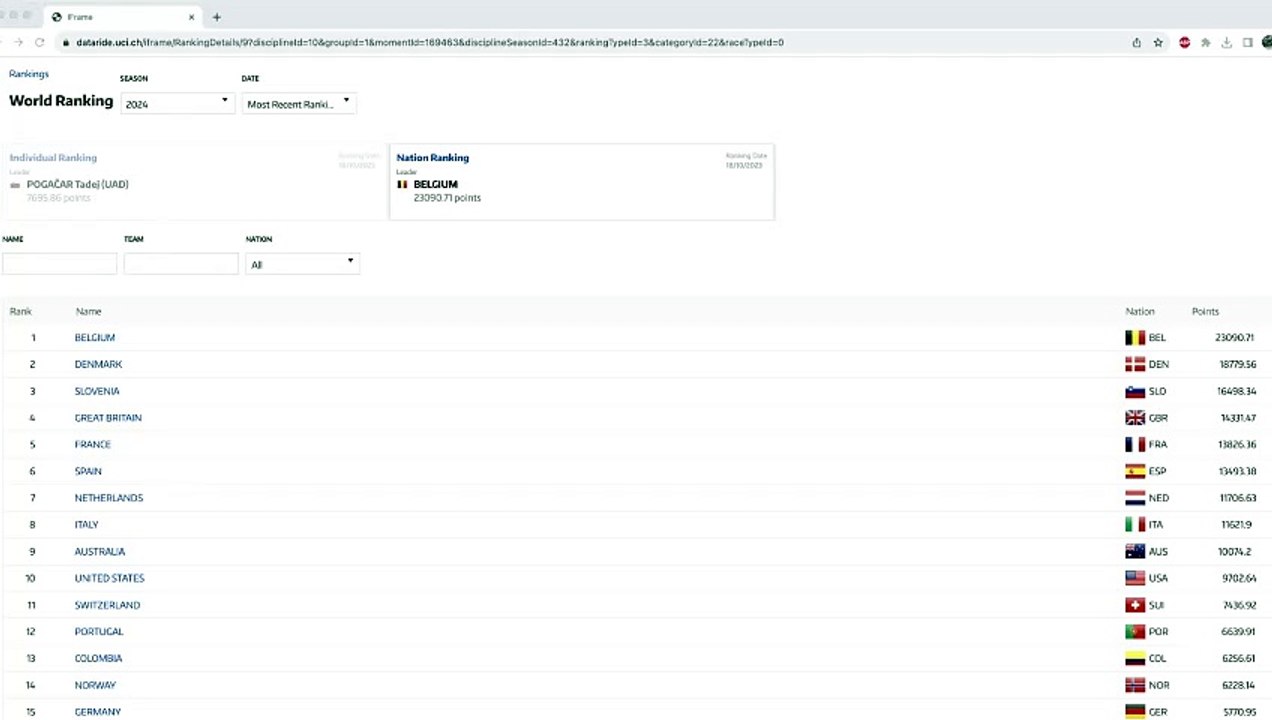Open the Date Most Recent Ranking dropdown
Image resolution: width=1272 pixels, height=720 pixels.
[299, 103]
